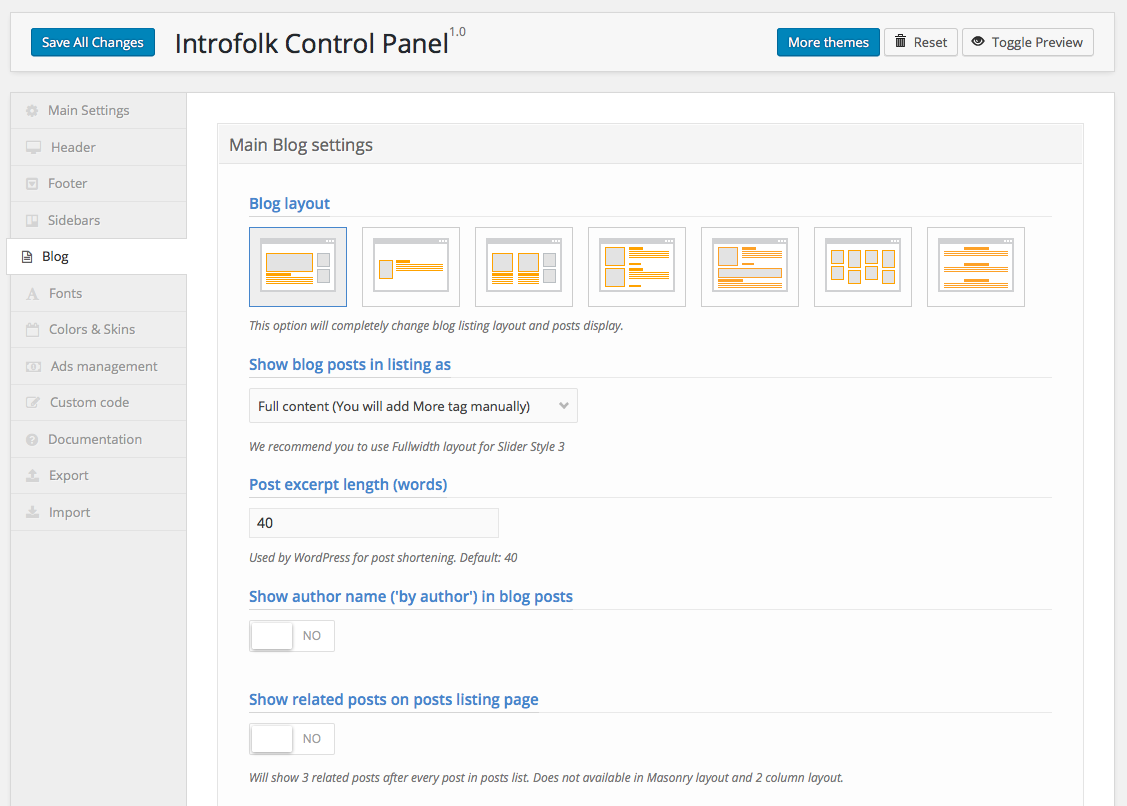
Task: Click the upload icon beside Export
Action: click(32, 476)
